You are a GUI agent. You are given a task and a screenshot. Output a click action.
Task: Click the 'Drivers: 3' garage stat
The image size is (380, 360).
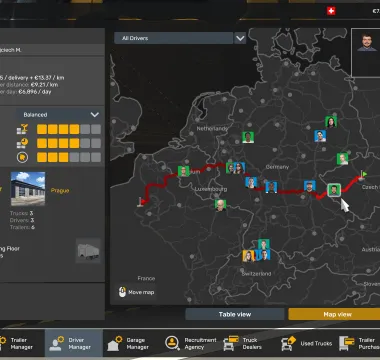click(22, 220)
